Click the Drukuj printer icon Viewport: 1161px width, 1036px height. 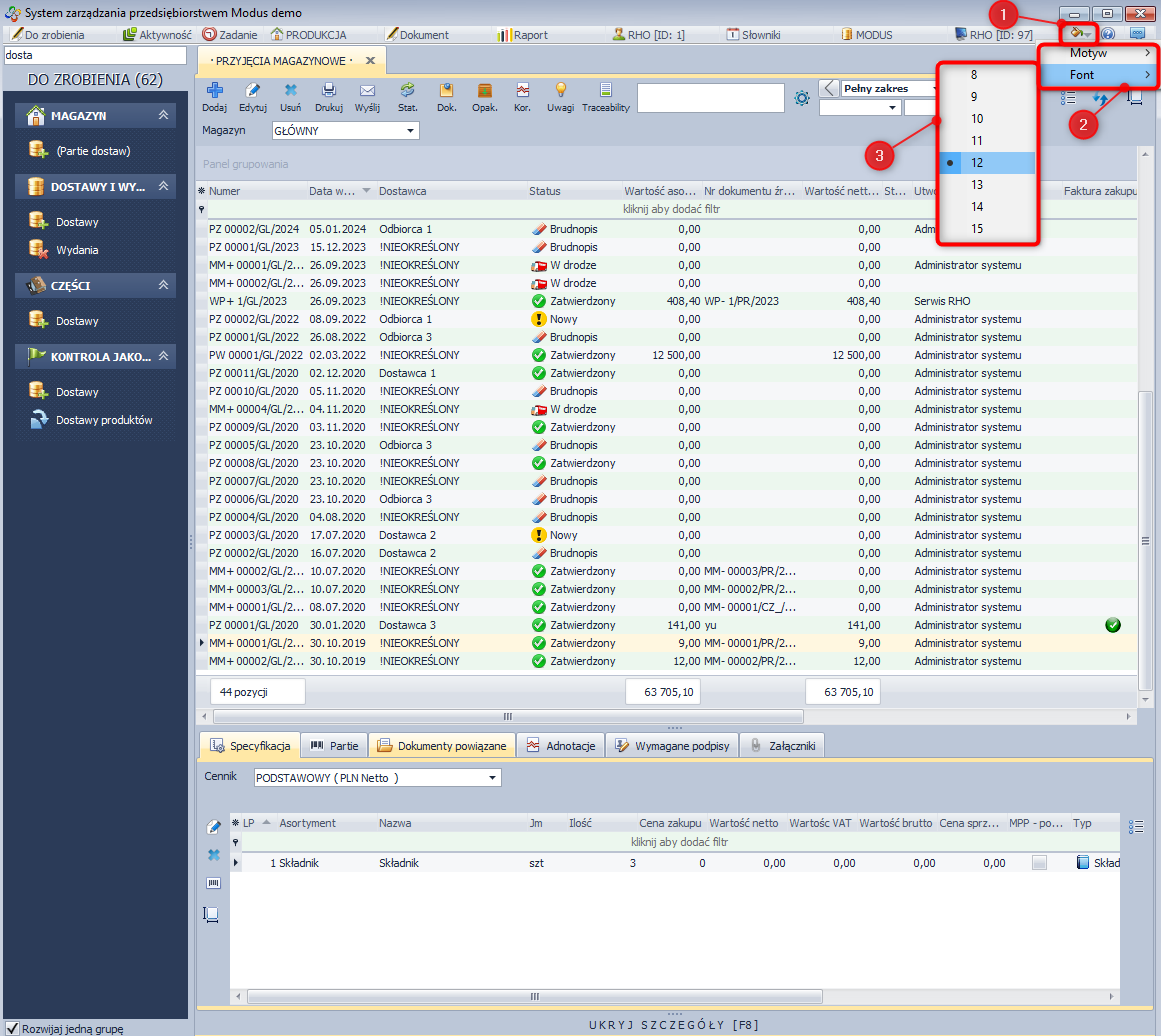(328, 91)
